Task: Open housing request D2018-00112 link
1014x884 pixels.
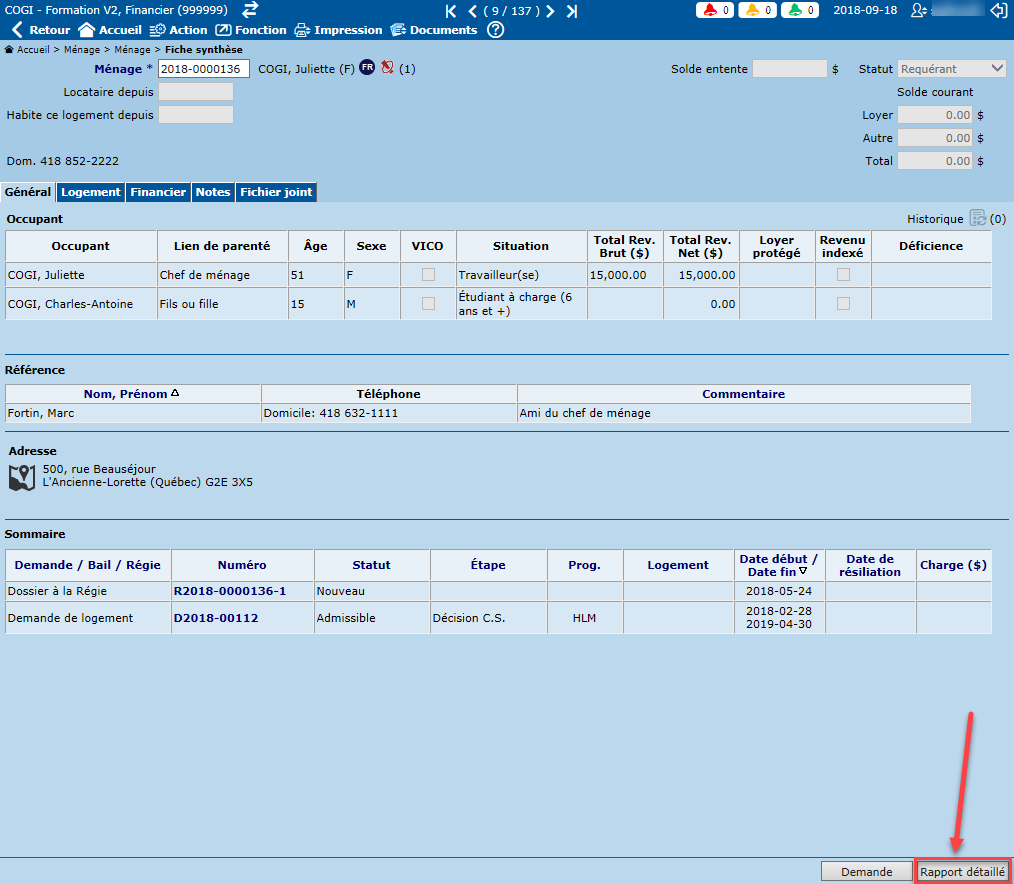Action: click(216, 618)
